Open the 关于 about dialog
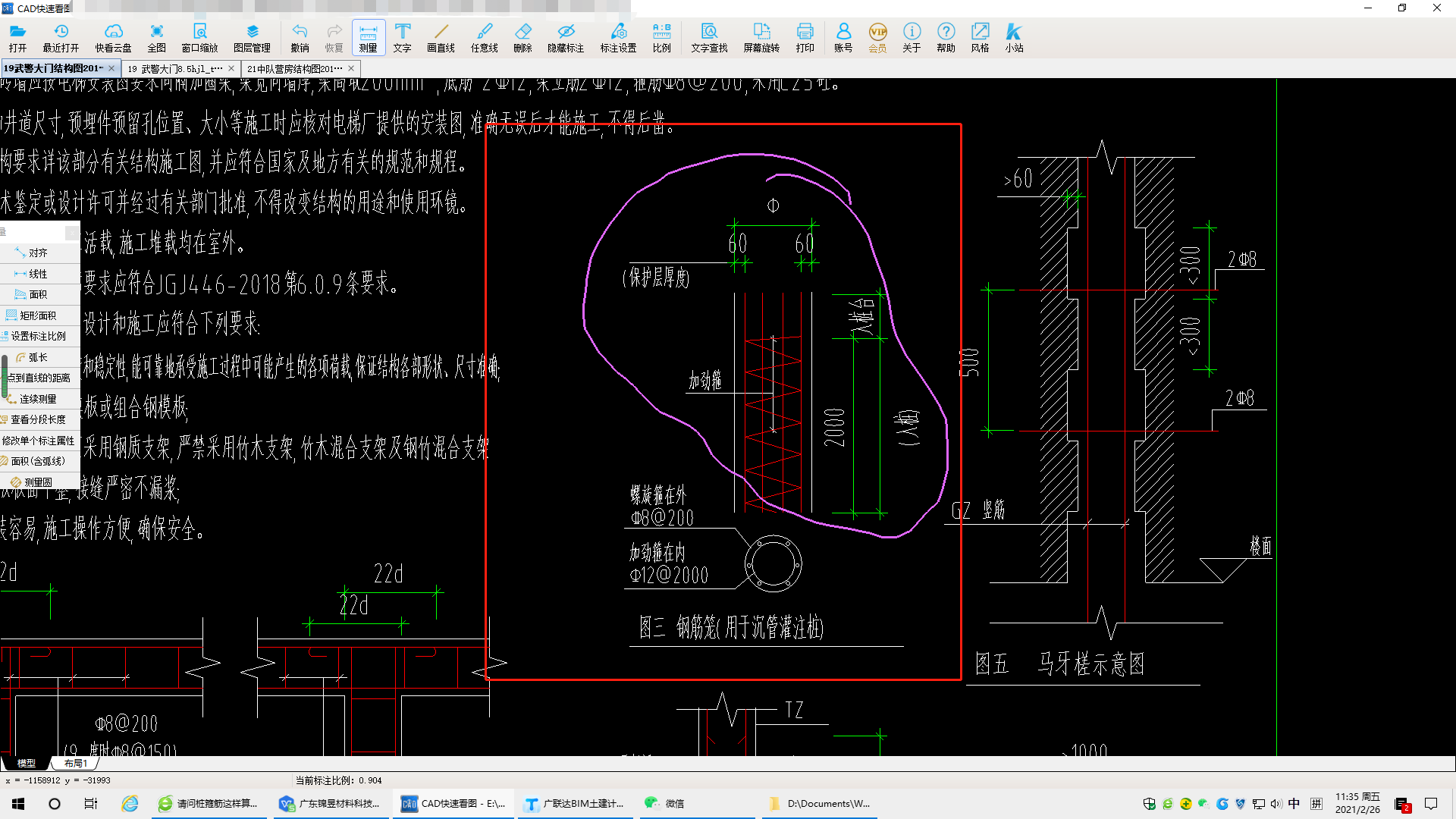 pyautogui.click(x=912, y=37)
